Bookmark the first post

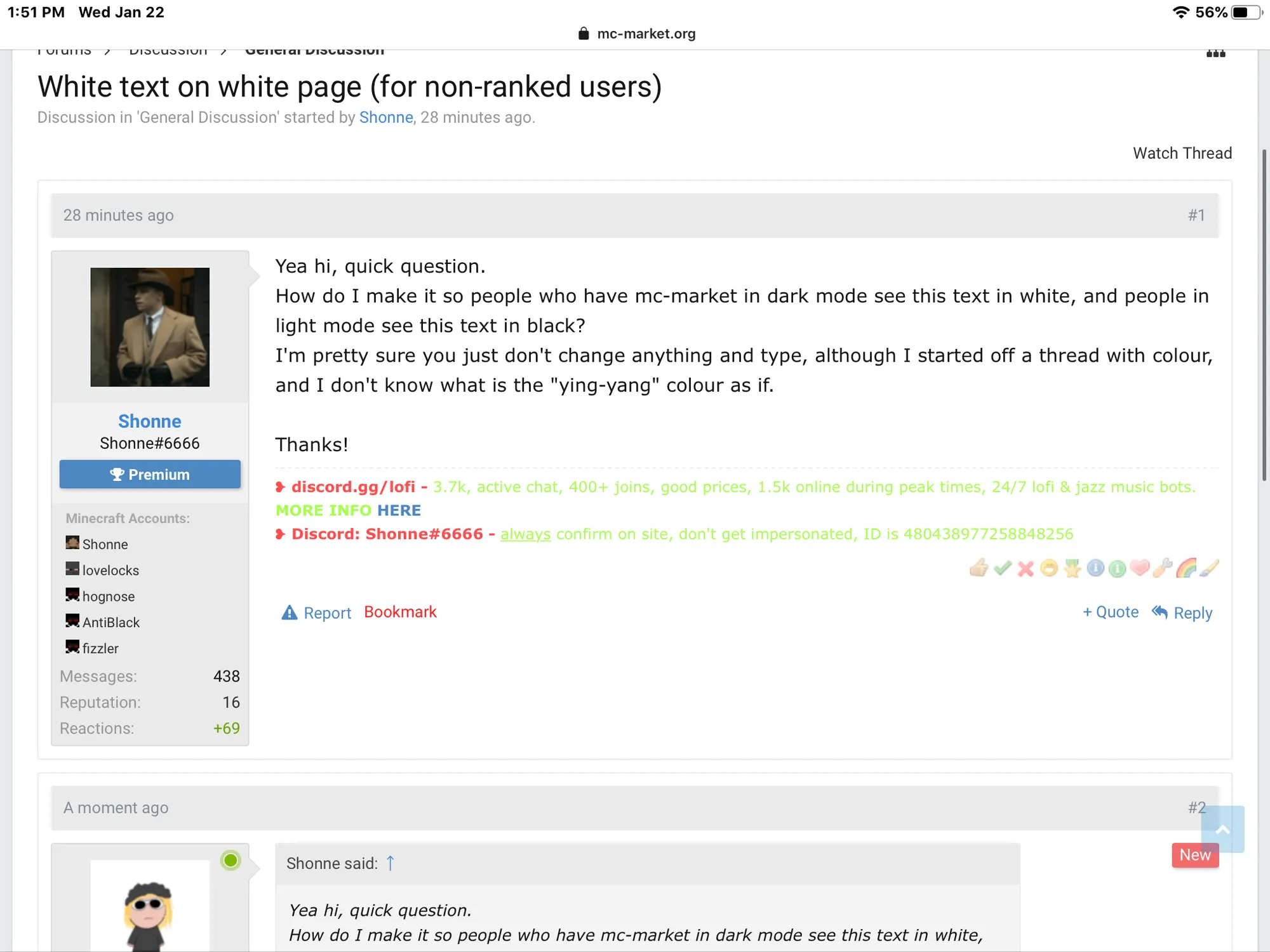(400, 612)
